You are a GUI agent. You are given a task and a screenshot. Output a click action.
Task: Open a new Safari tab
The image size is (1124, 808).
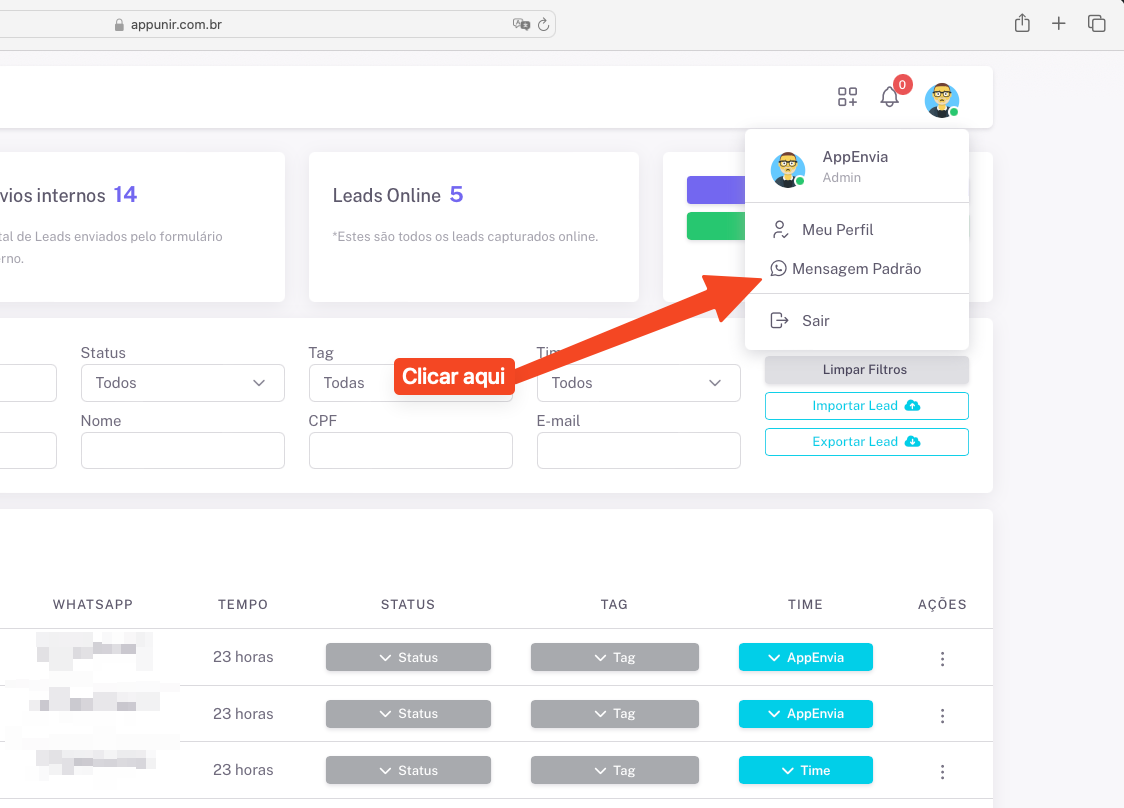coord(1059,24)
